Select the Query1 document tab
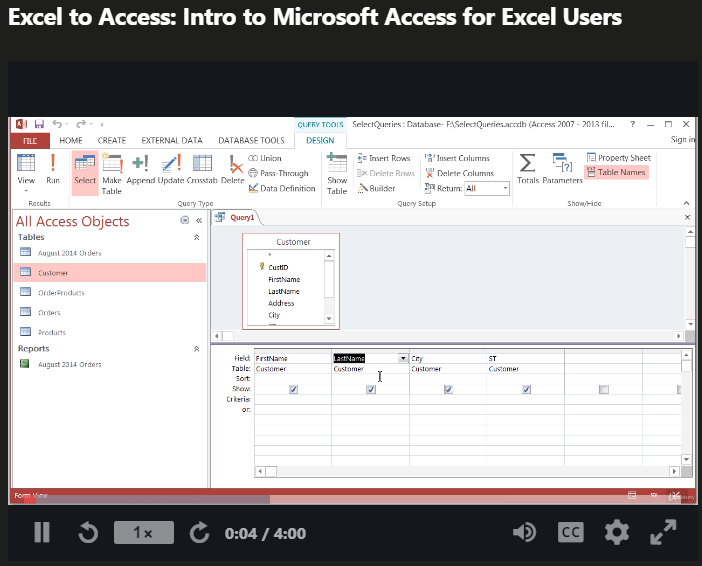The height and width of the screenshot is (566, 702). [x=236, y=218]
